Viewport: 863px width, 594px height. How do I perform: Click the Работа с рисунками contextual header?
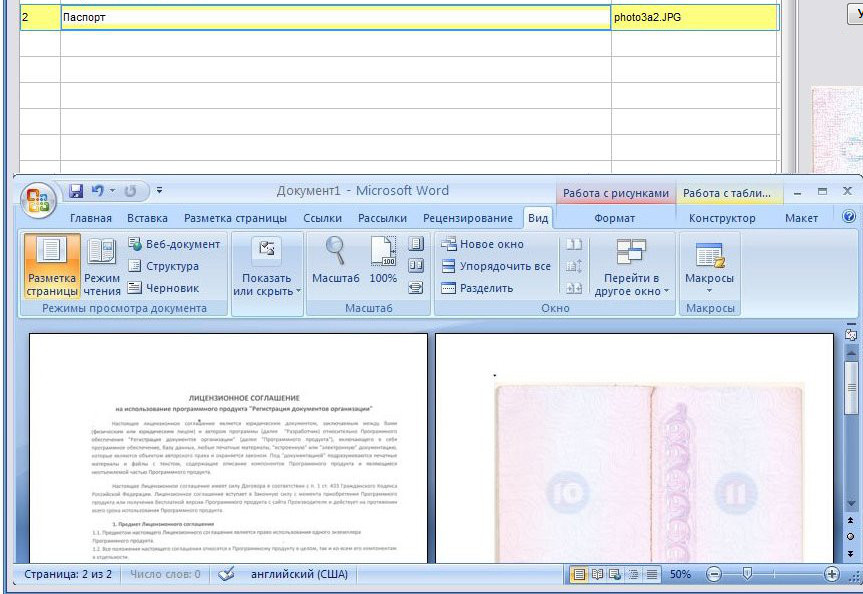point(616,193)
